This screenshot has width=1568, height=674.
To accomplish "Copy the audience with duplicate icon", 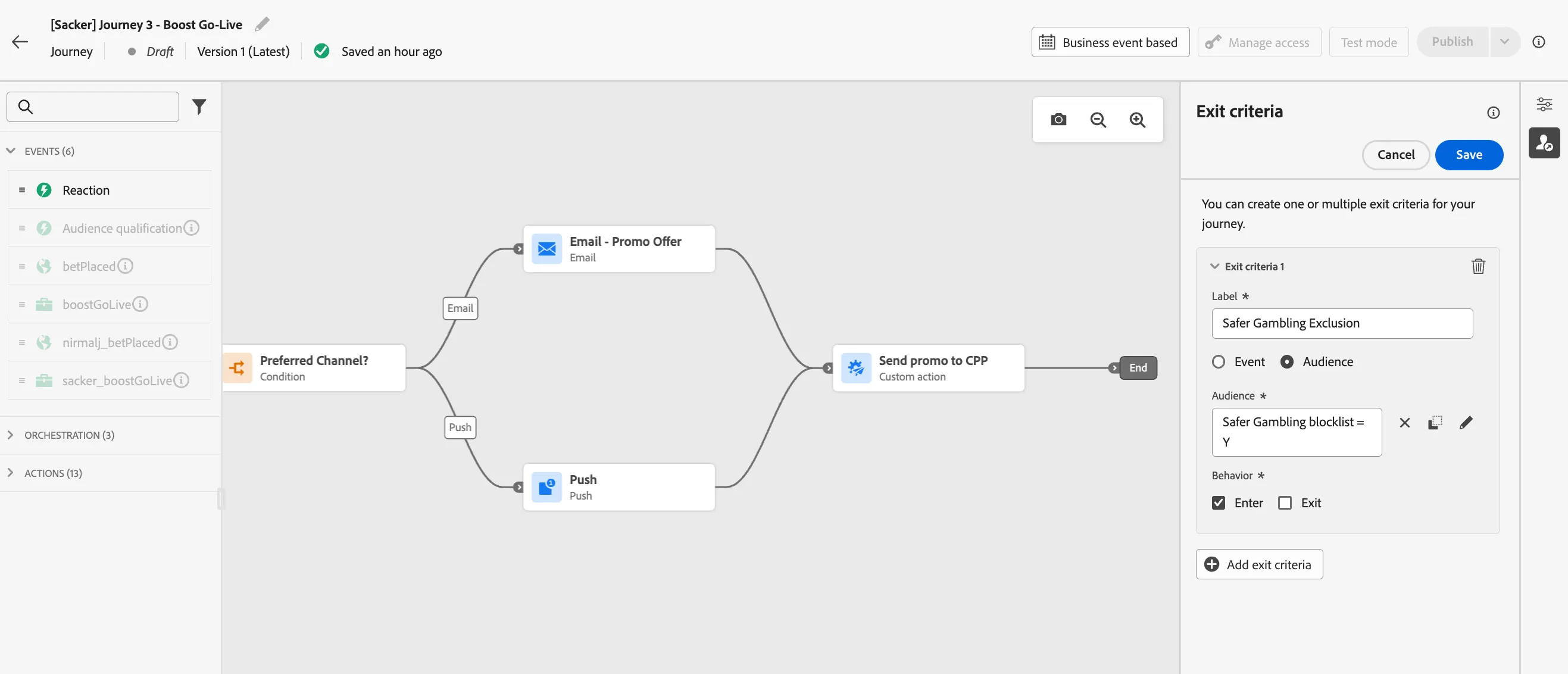I will click(x=1435, y=423).
